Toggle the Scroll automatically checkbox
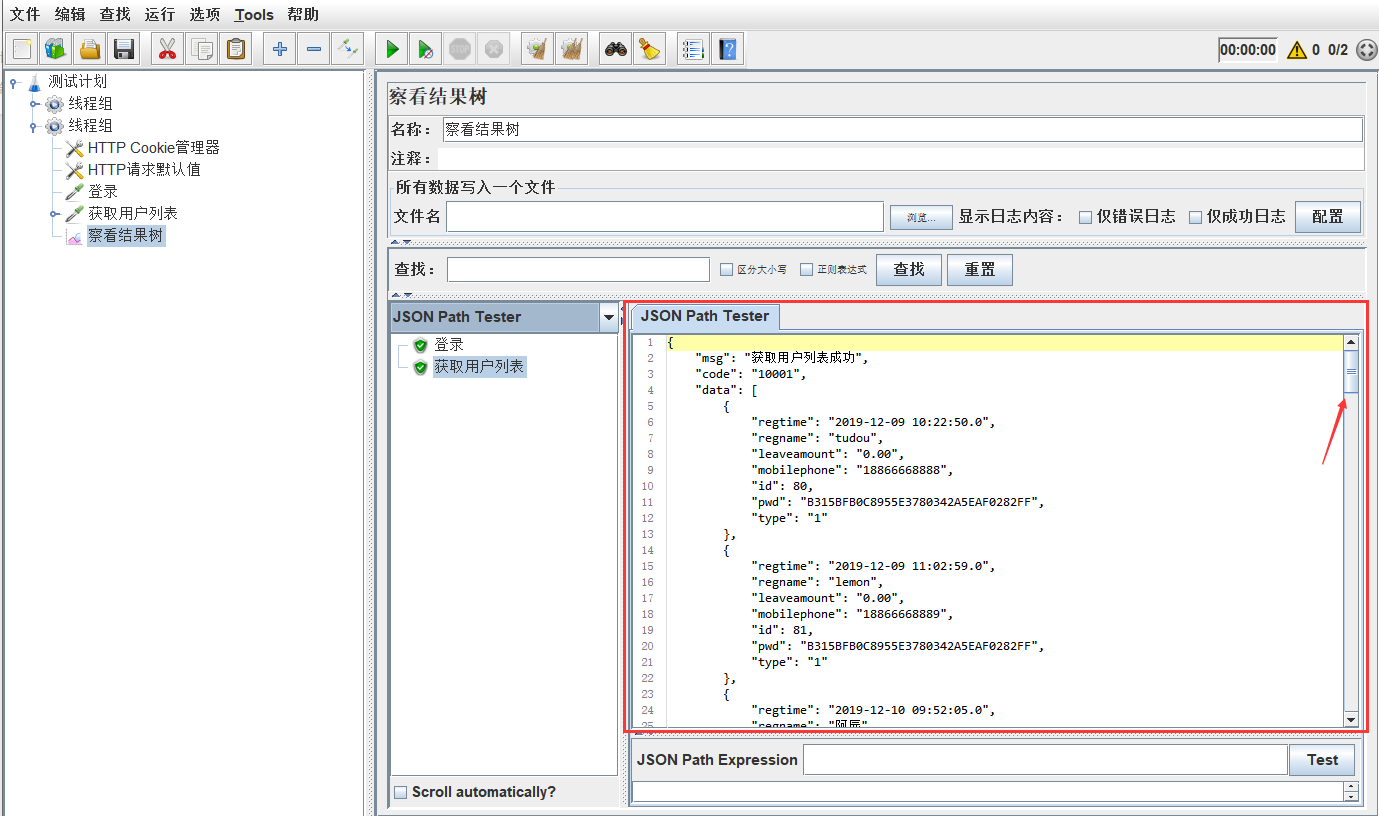The height and width of the screenshot is (816, 1379). (x=401, y=792)
